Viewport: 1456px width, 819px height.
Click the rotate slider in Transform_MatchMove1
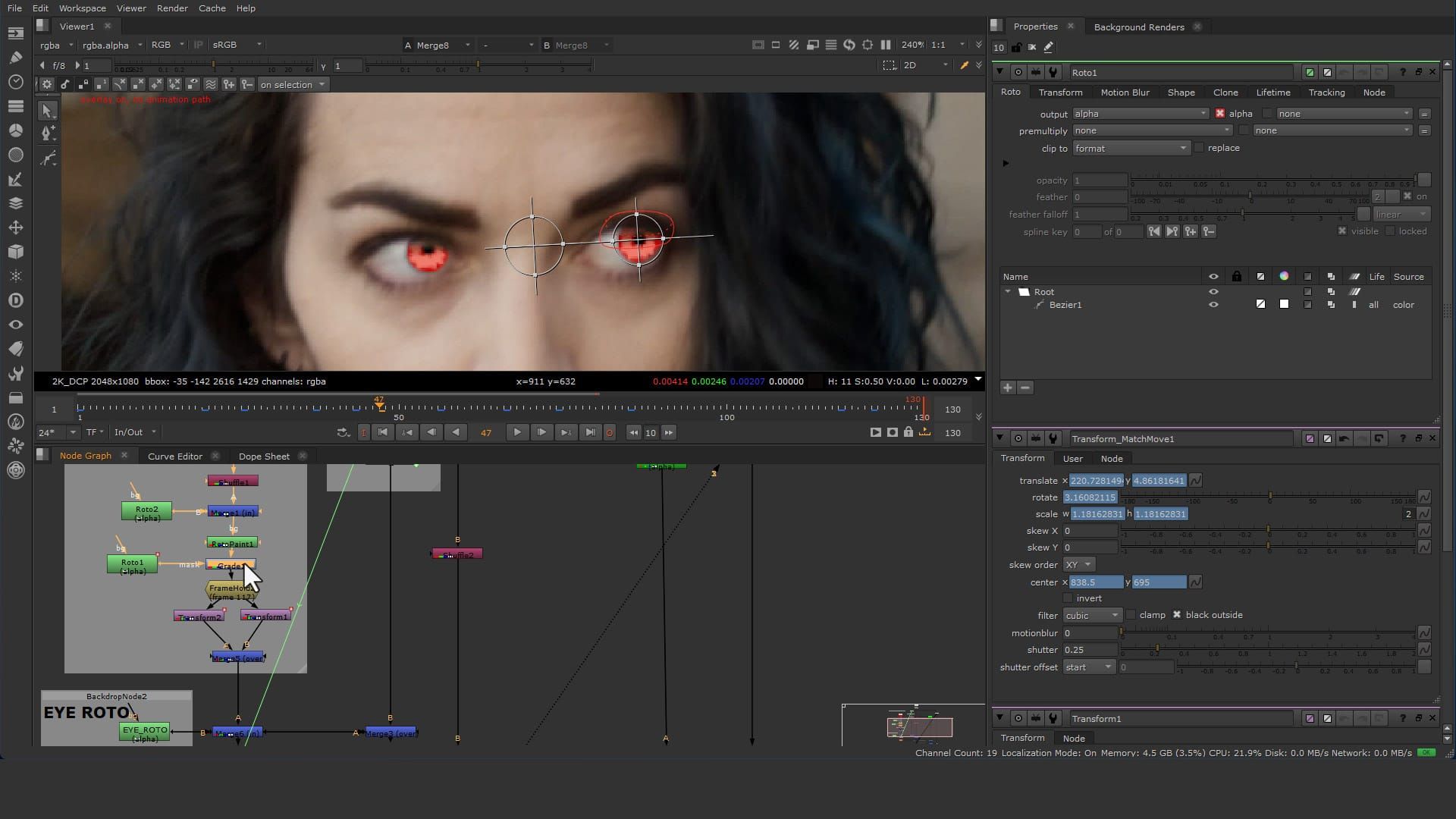1268,497
